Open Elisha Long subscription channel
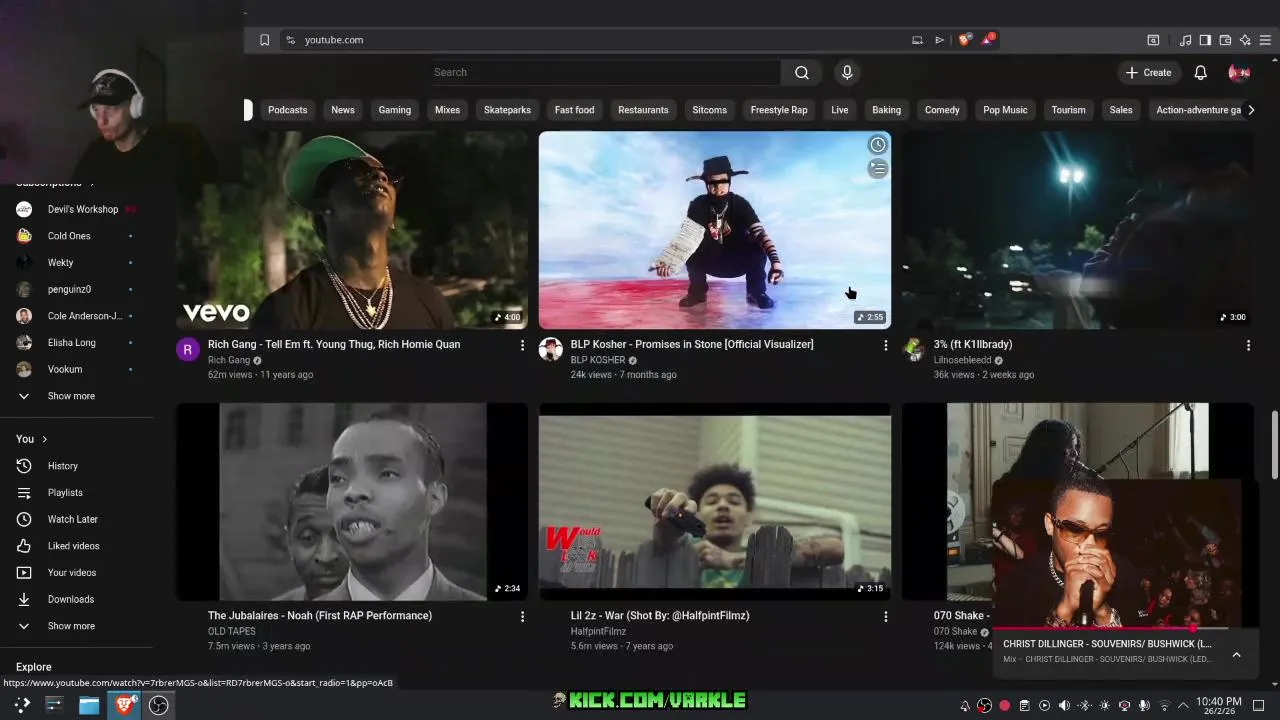 pyautogui.click(x=77, y=343)
